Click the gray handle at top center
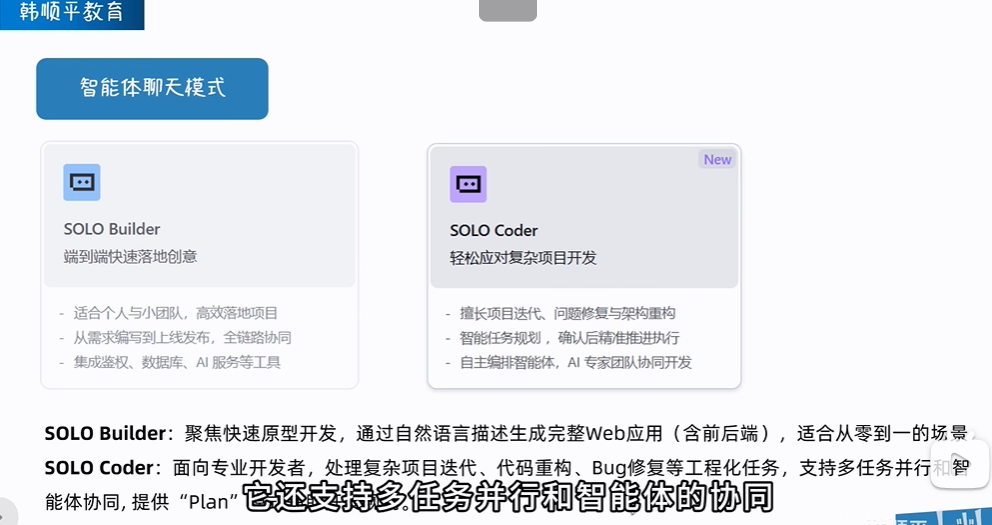The image size is (992, 525). pyautogui.click(x=507, y=9)
